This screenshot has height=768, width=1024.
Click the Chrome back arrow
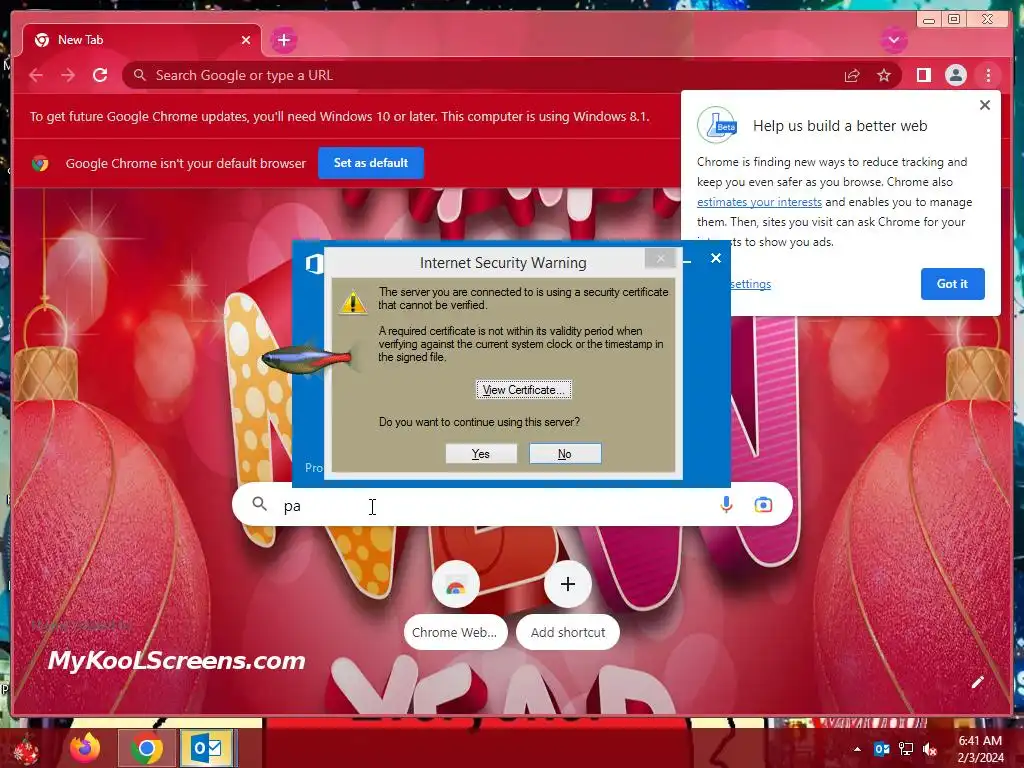click(x=36, y=75)
